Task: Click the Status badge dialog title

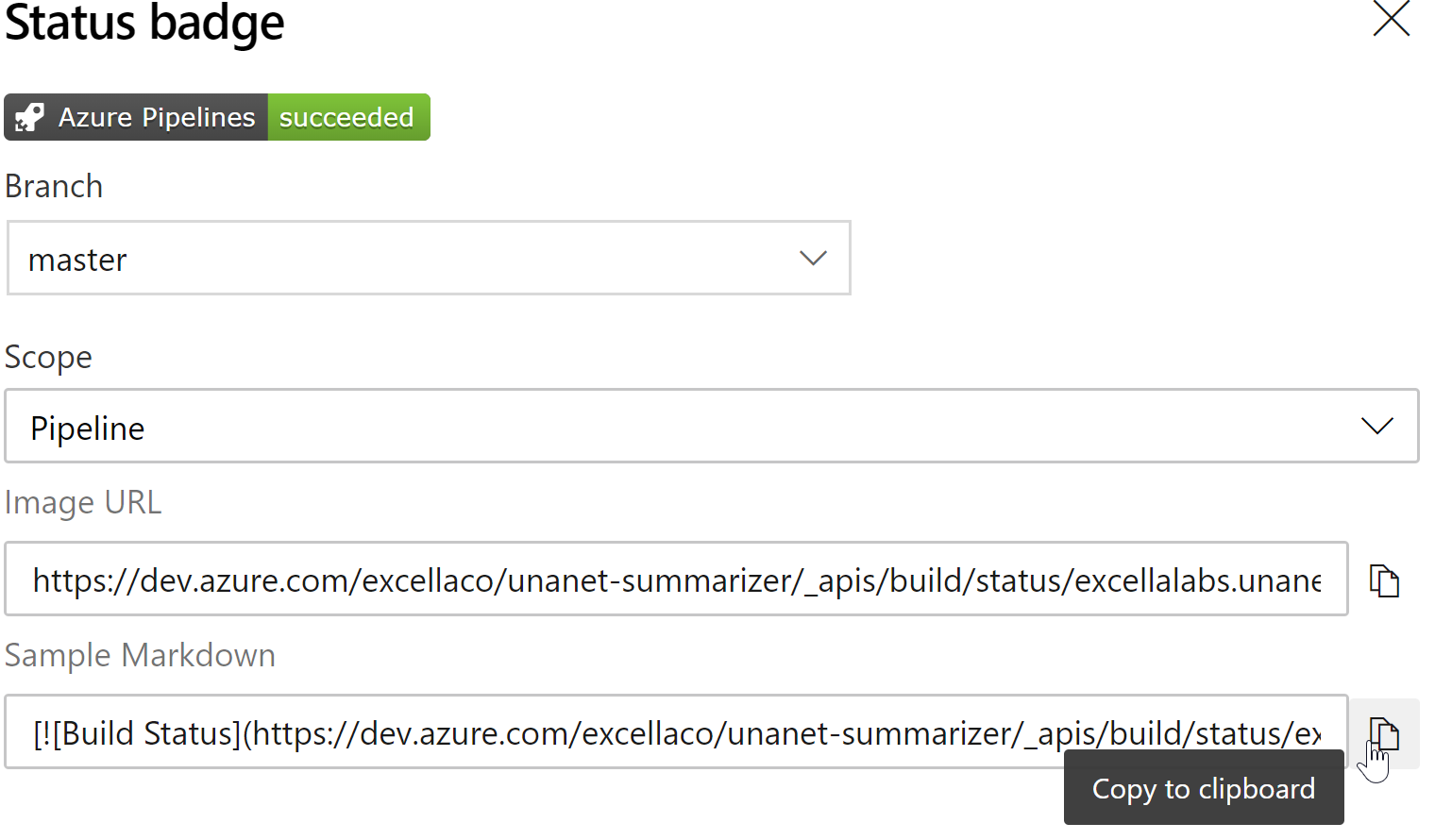Action: (x=143, y=25)
